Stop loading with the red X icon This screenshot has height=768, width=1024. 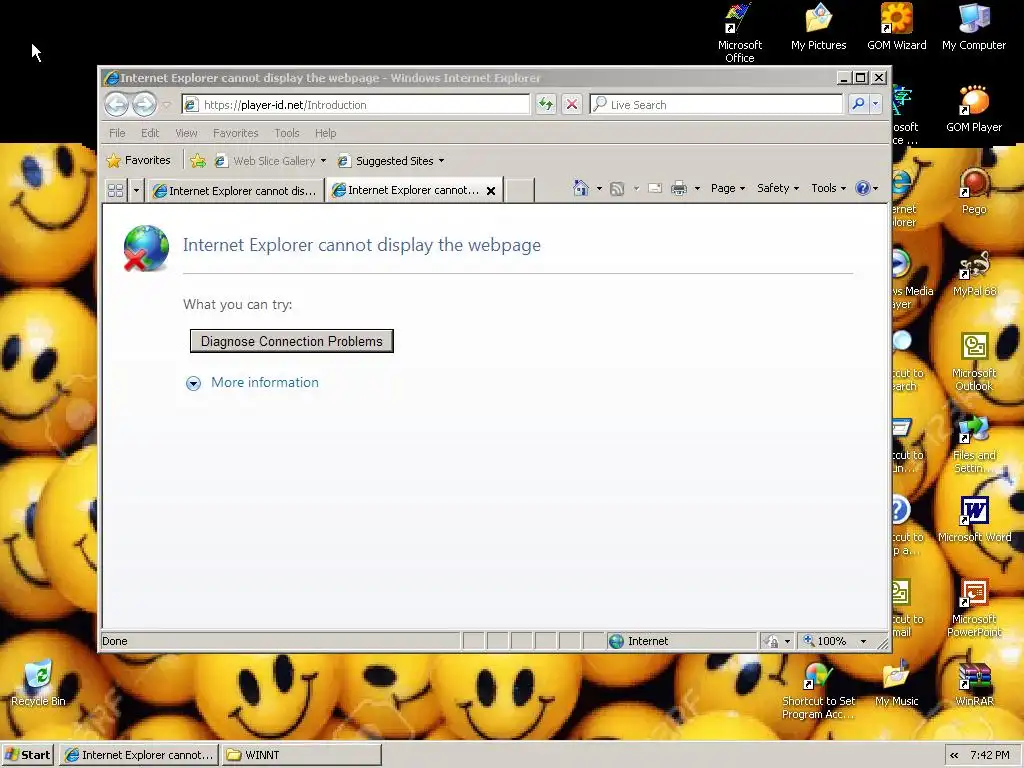tap(571, 104)
